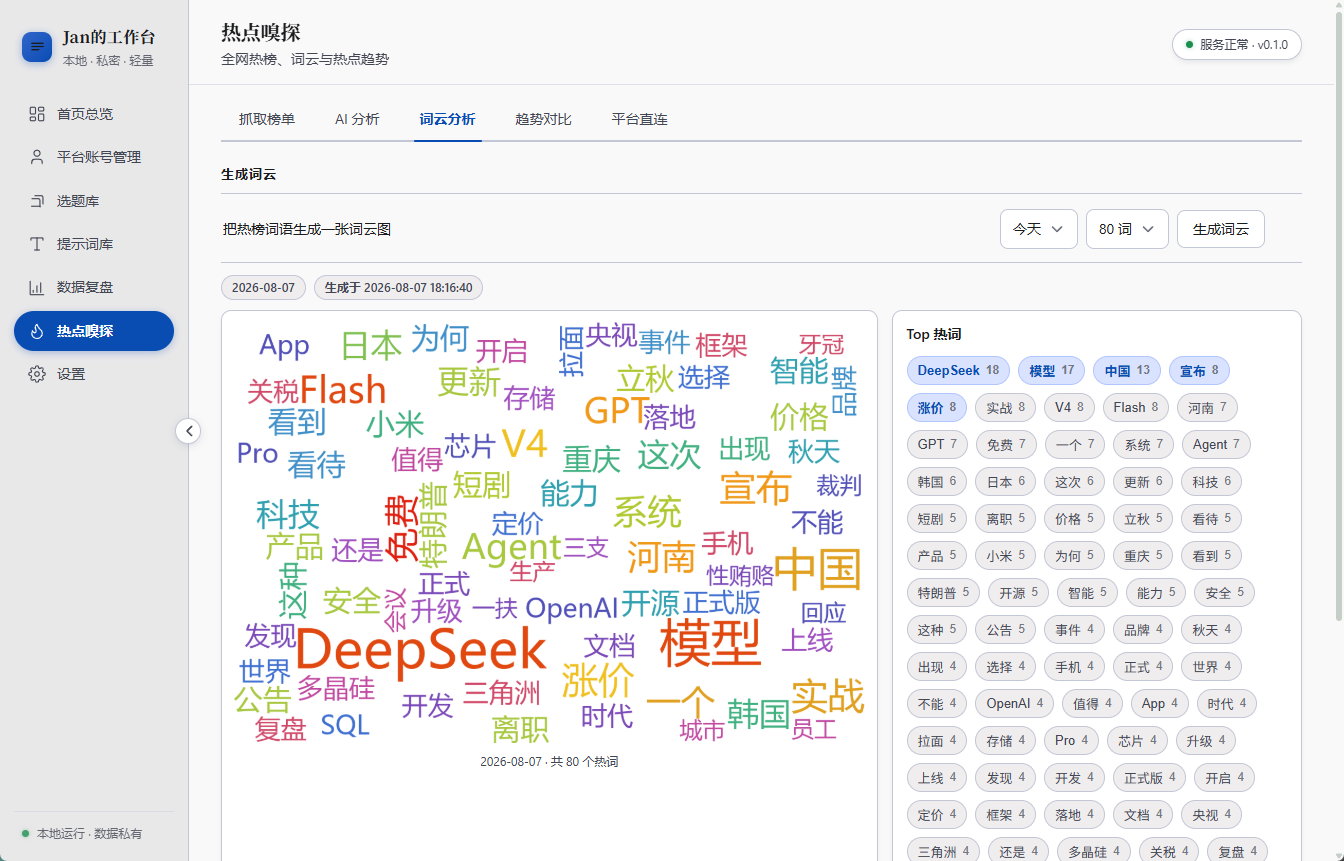Click the 生成于 2026-08-07 18:16:40 chip
1344x861 pixels.
click(398, 288)
